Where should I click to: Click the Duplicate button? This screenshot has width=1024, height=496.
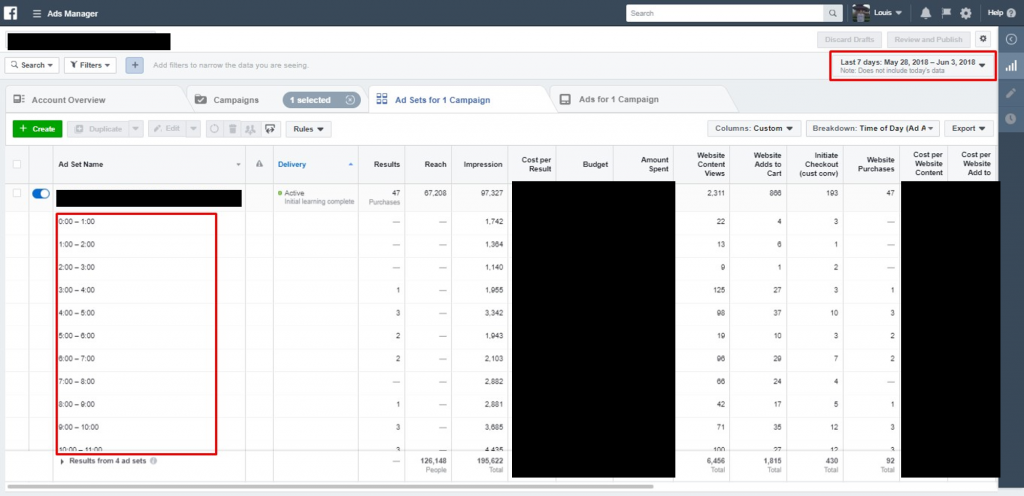pyautogui.click(x=98, y=129)
